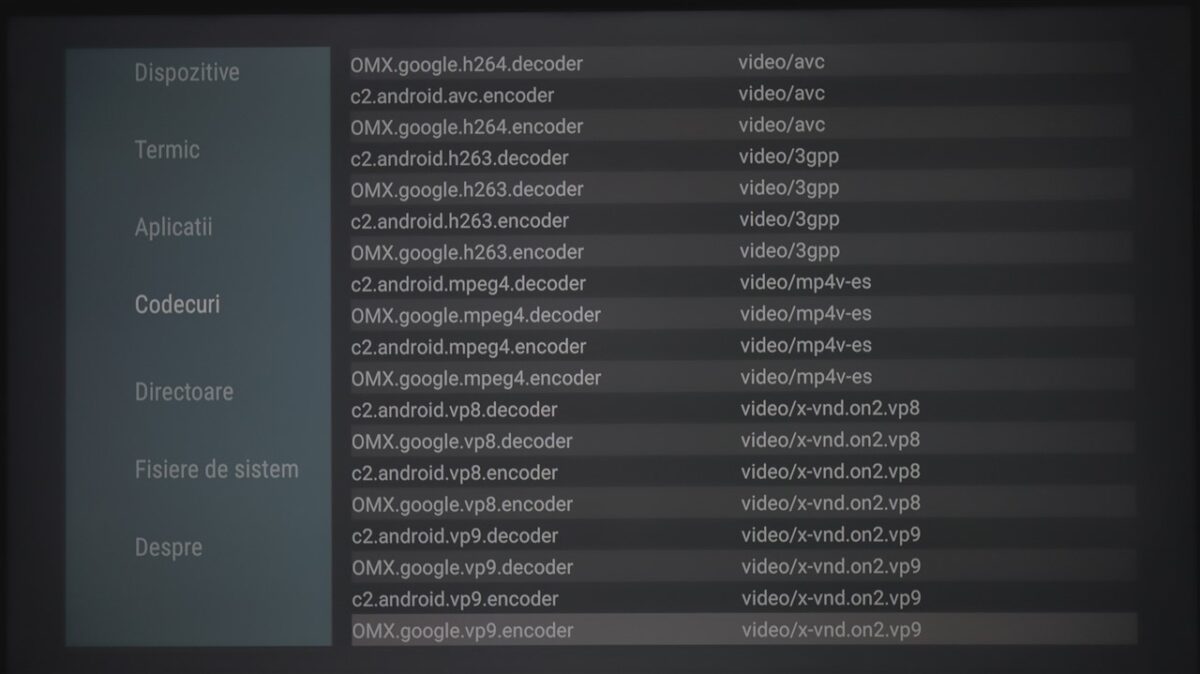The image size is (1200, 674).
Task: Click the c2.android.mpeg4.decoder codec
Action: tap(468, 283)
